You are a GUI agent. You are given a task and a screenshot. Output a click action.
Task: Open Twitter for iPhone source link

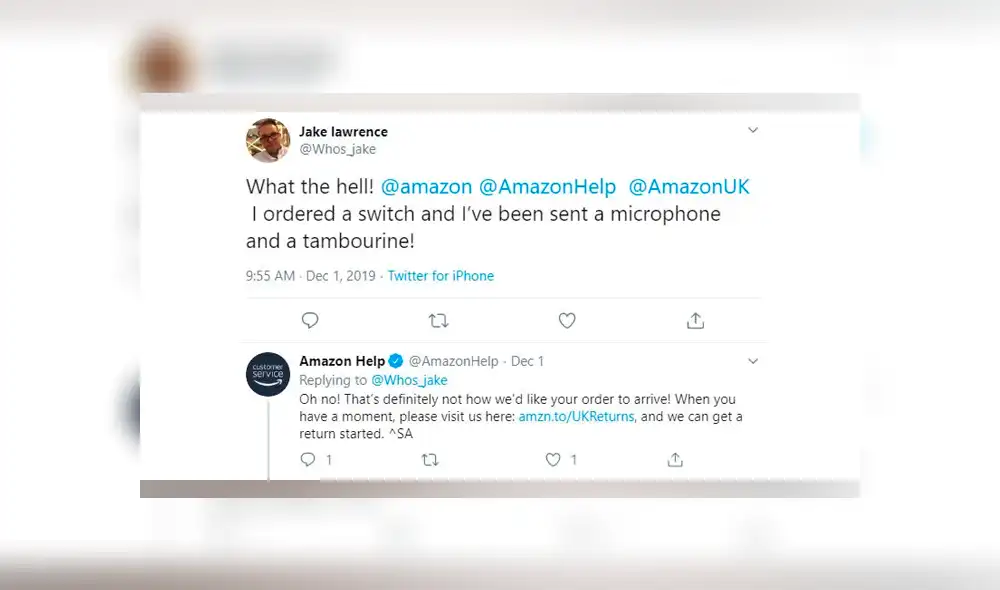(x=441, y=276)
